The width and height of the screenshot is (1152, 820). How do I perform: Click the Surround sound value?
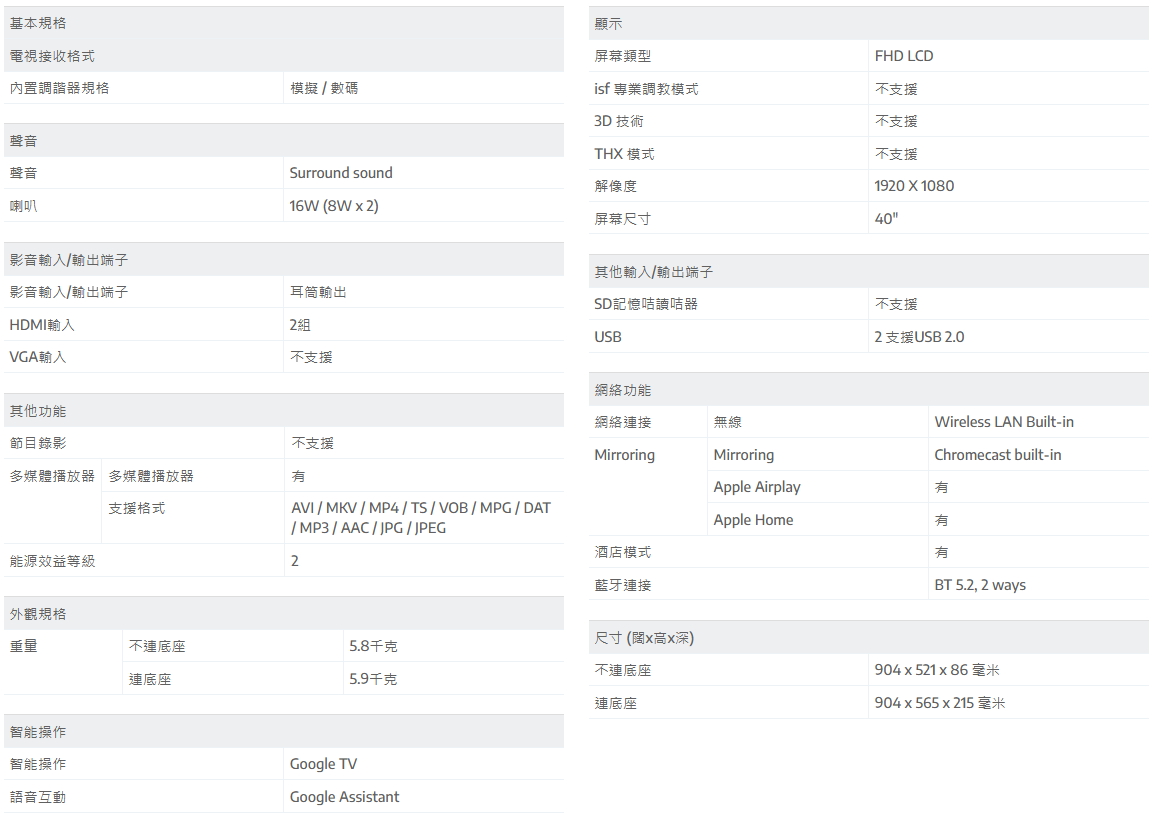pyautogui.click(x=341, y=173)
